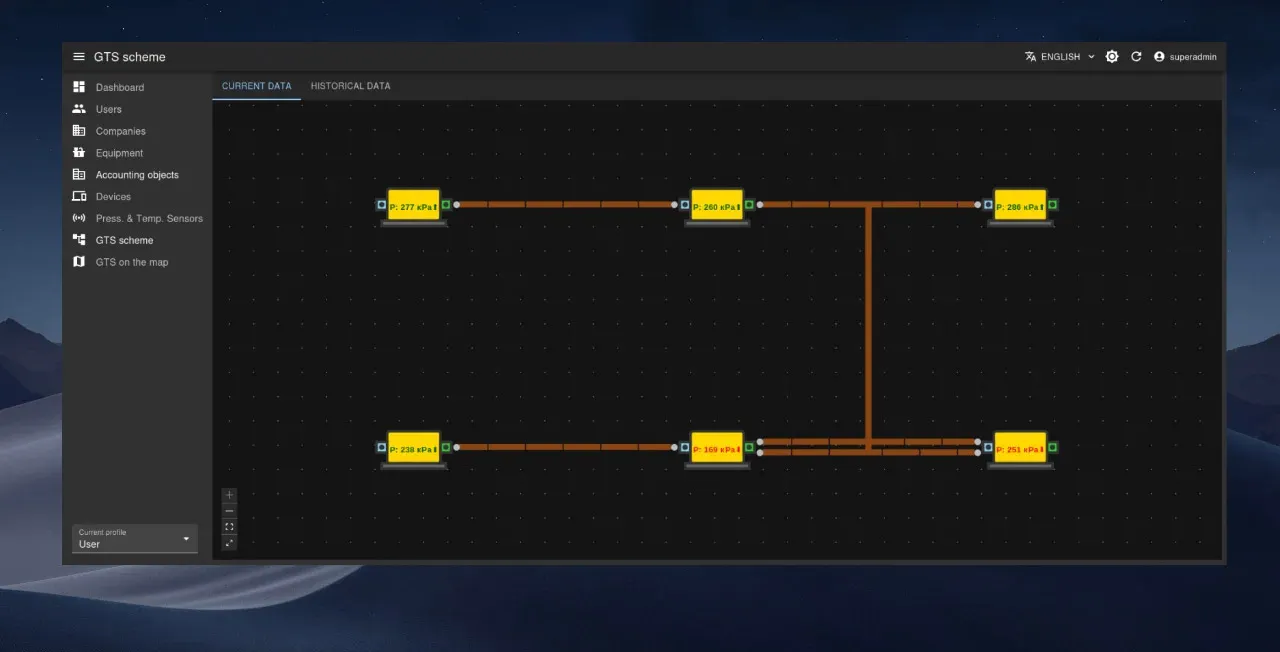Screen dimensions: 1280x652
Task: Open GTS on the map view
Action: (129, 262)
